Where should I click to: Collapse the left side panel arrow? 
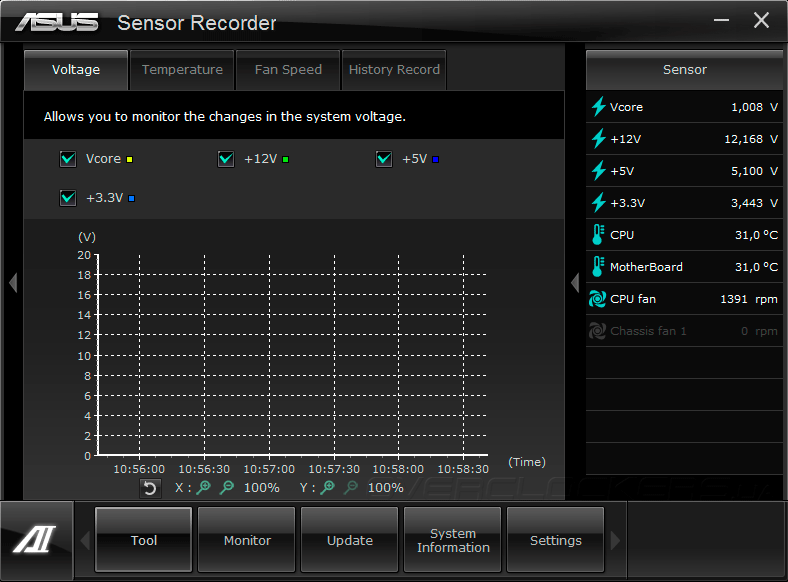pos(13,282)
